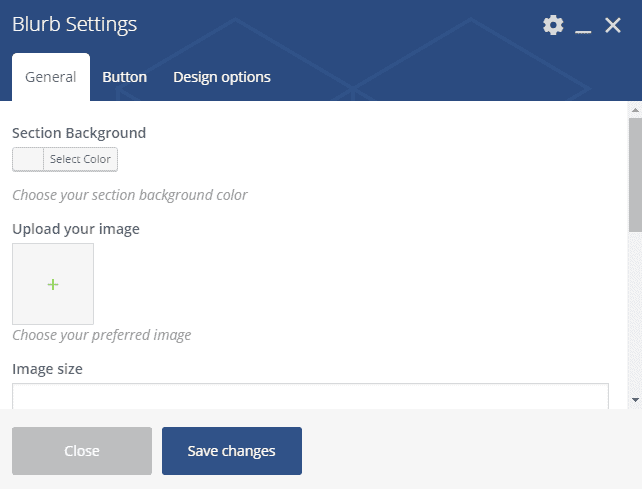642x489 pixels.
Task: Open the Blurb Settings gear menu
Action: point(553,25)
